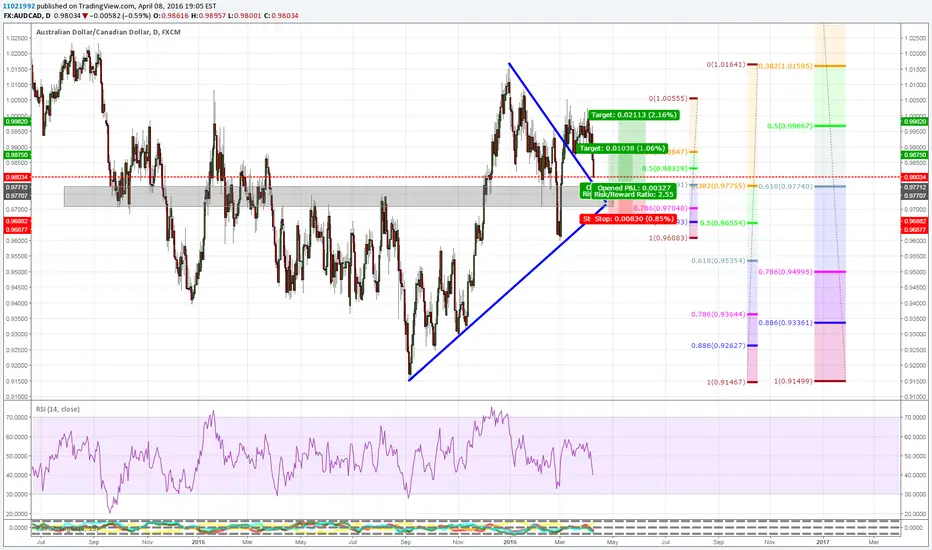
Task: Select the Target: 0.01038 (1.06%) label
Action: tap(622, 148)
